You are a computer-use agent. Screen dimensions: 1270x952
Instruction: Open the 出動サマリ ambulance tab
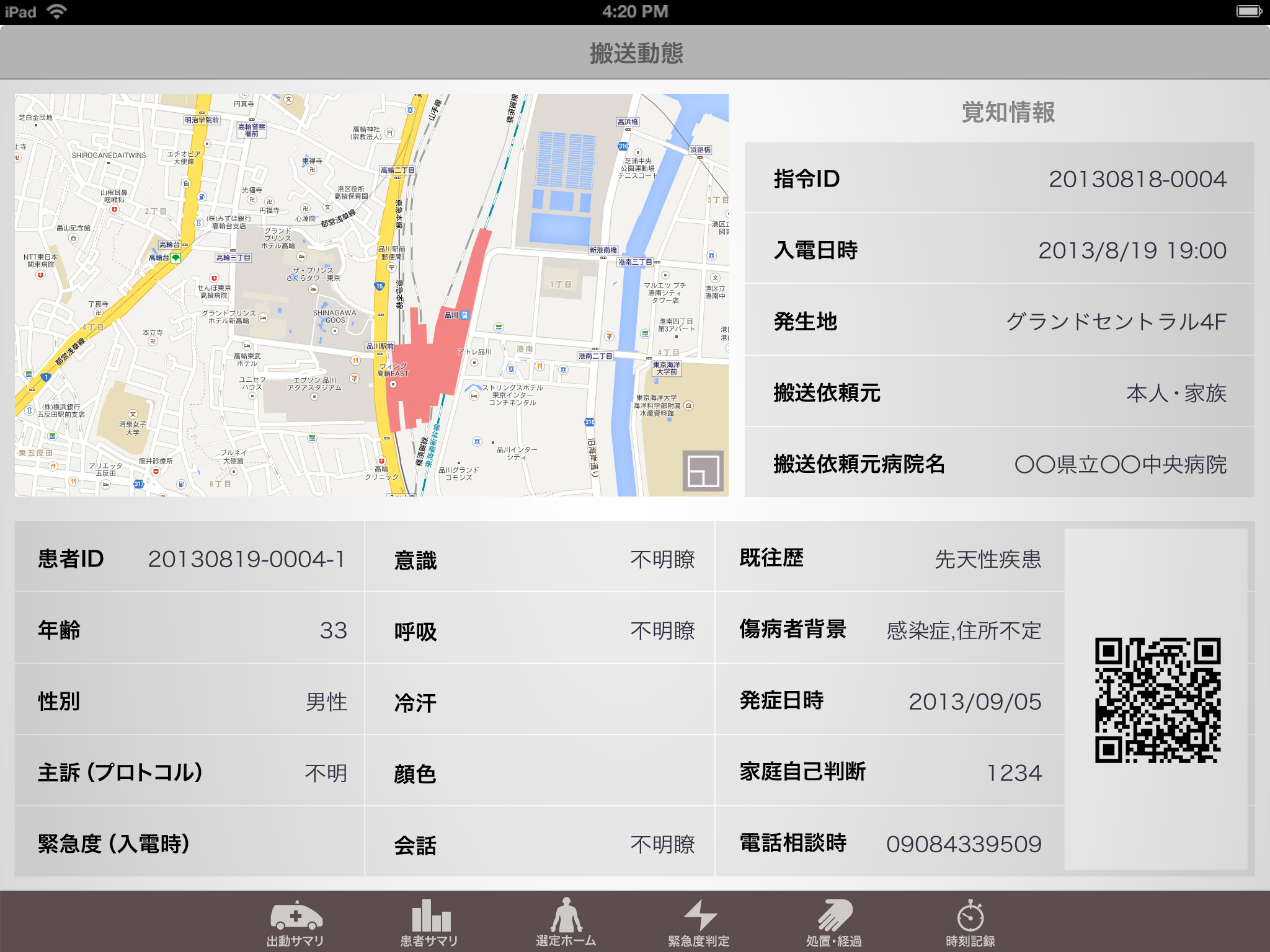[296, 923]
